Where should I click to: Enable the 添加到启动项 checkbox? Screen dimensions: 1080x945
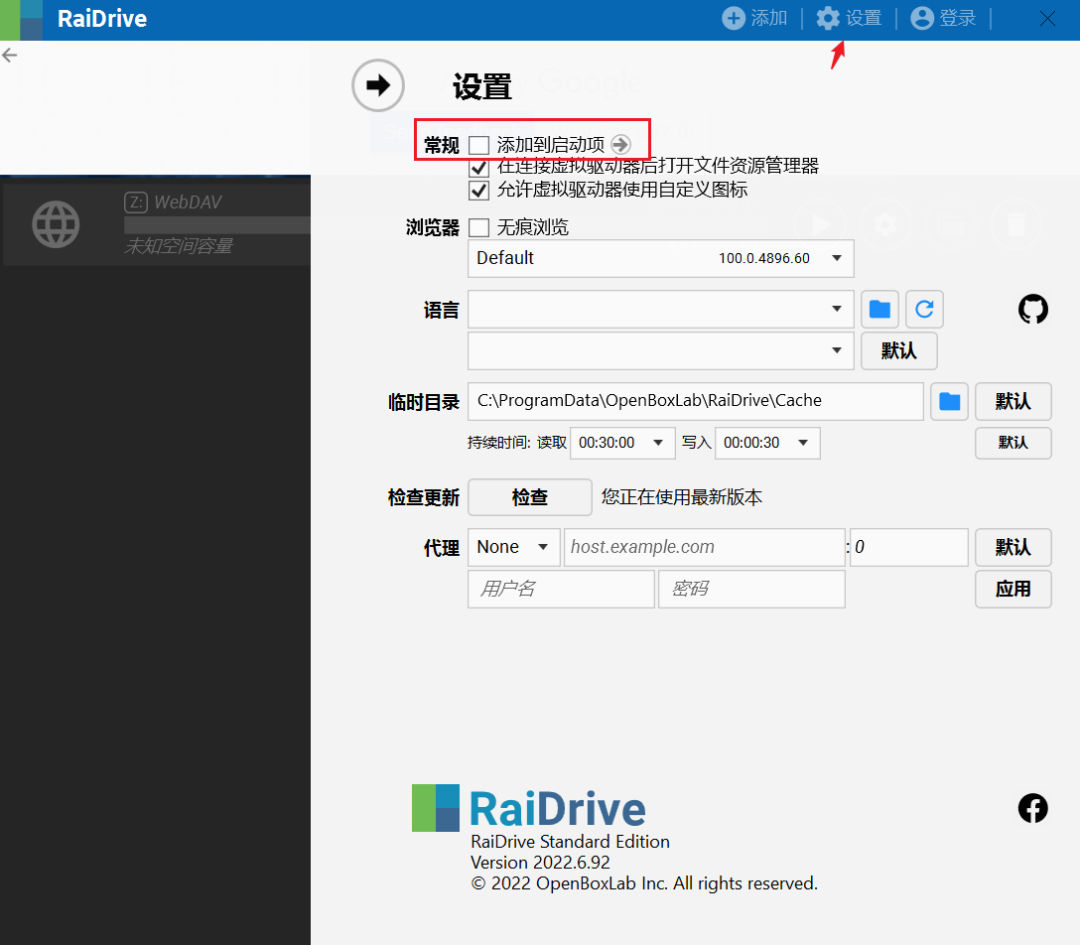point(479,145)
